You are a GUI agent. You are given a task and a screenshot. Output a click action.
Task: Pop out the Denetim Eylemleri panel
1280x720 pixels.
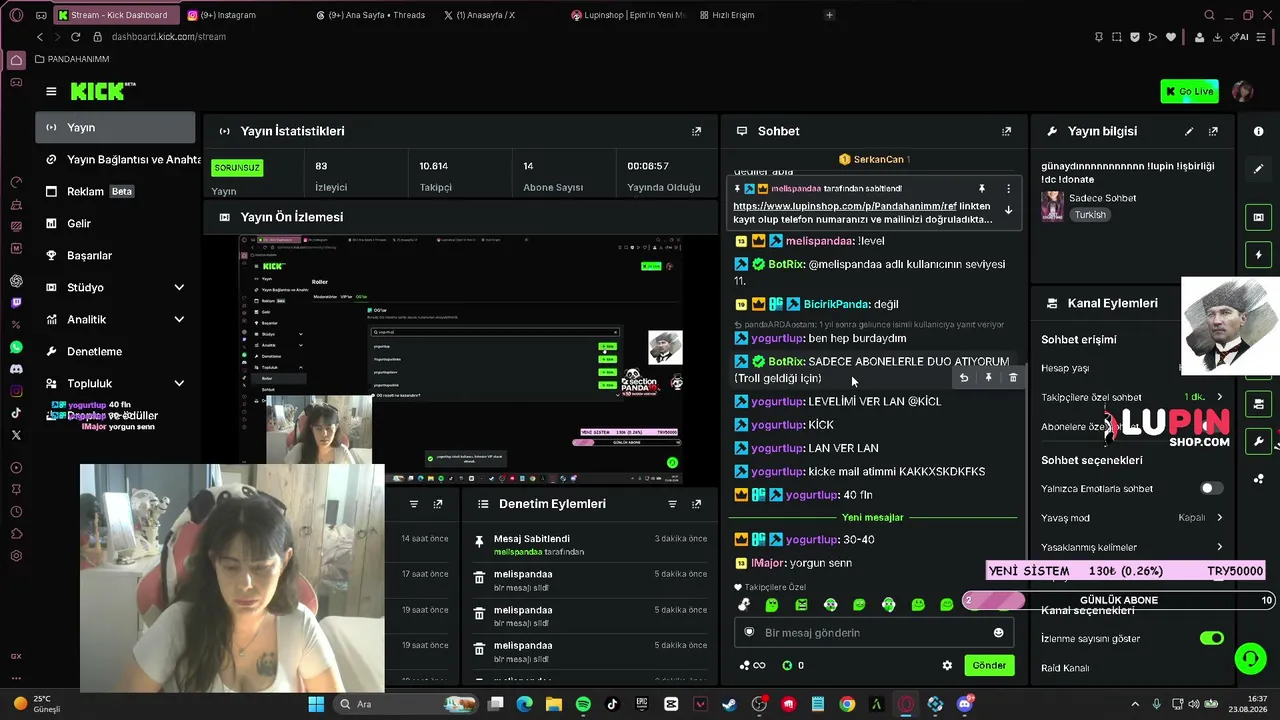697,504
